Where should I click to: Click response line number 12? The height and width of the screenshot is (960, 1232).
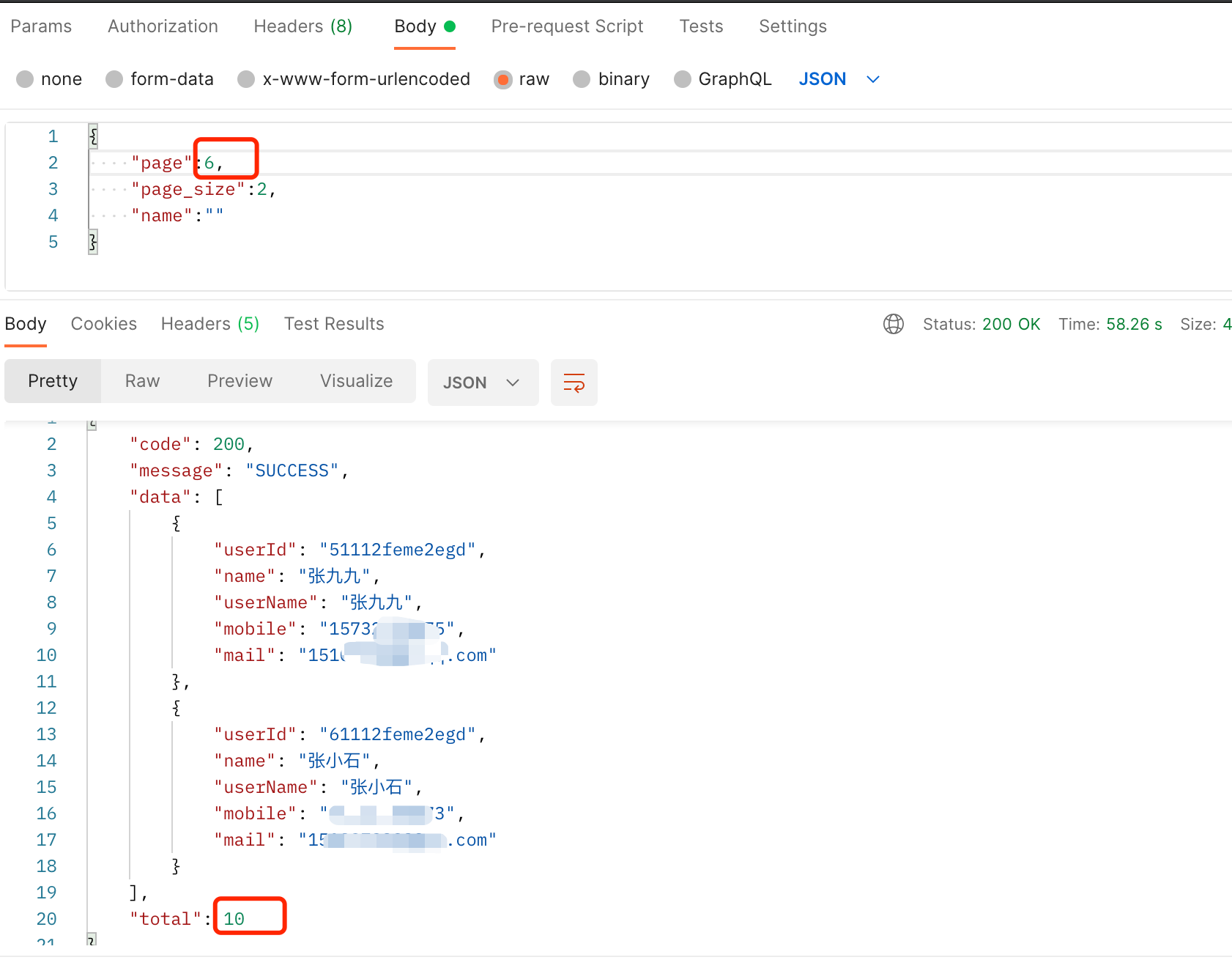coord(46,708)
